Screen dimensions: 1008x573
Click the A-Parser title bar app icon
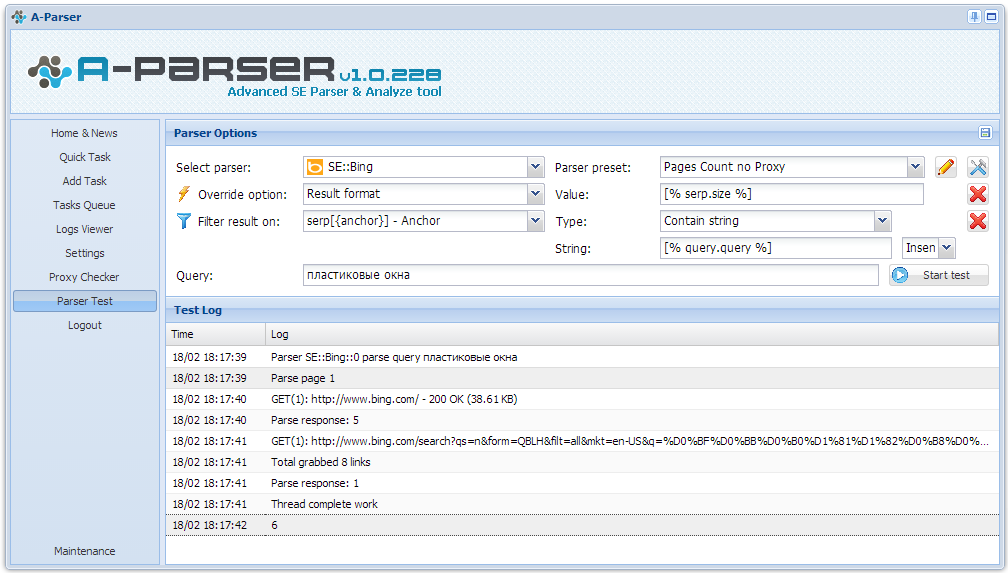(x=19, y=17)
